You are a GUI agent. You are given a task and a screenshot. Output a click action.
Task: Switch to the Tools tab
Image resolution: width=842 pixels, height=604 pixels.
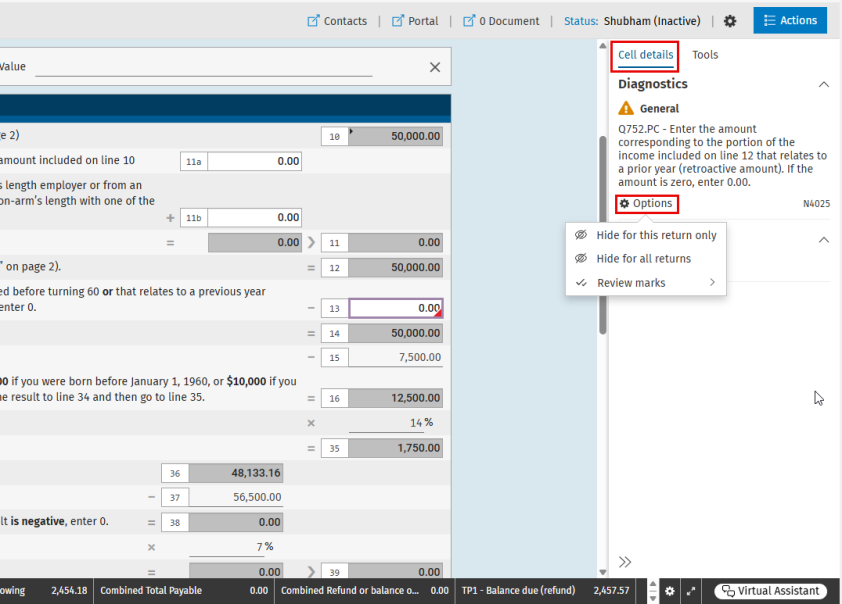[705, 55]
